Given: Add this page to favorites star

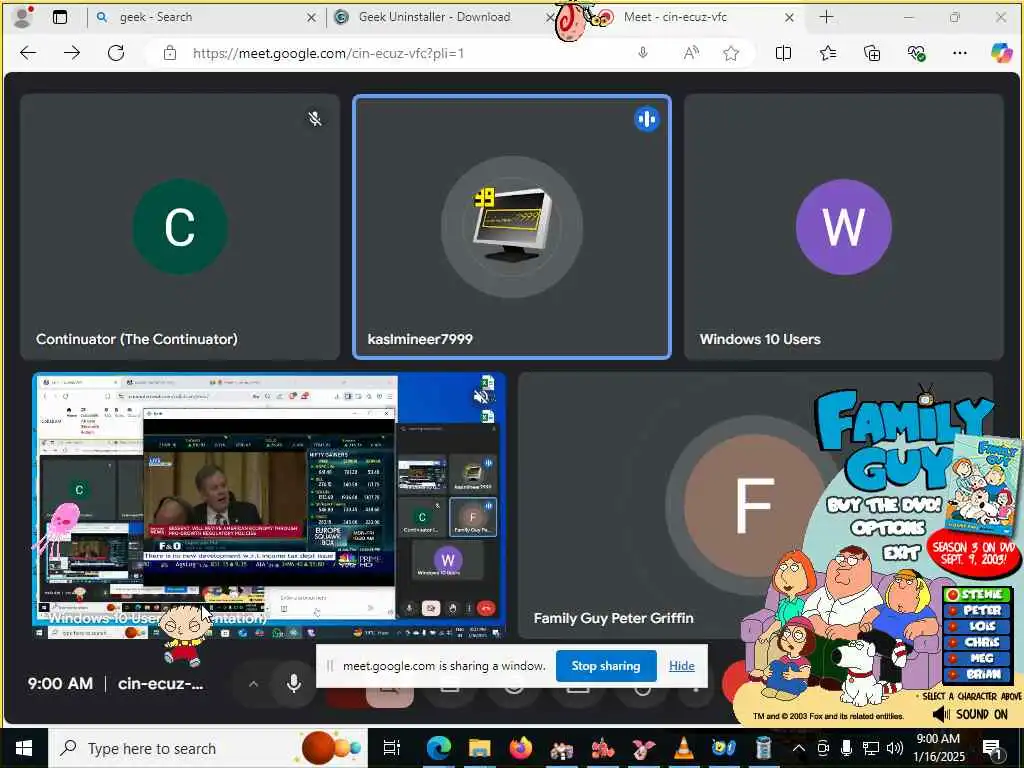Looking at the screenshot, I should 731,53.
